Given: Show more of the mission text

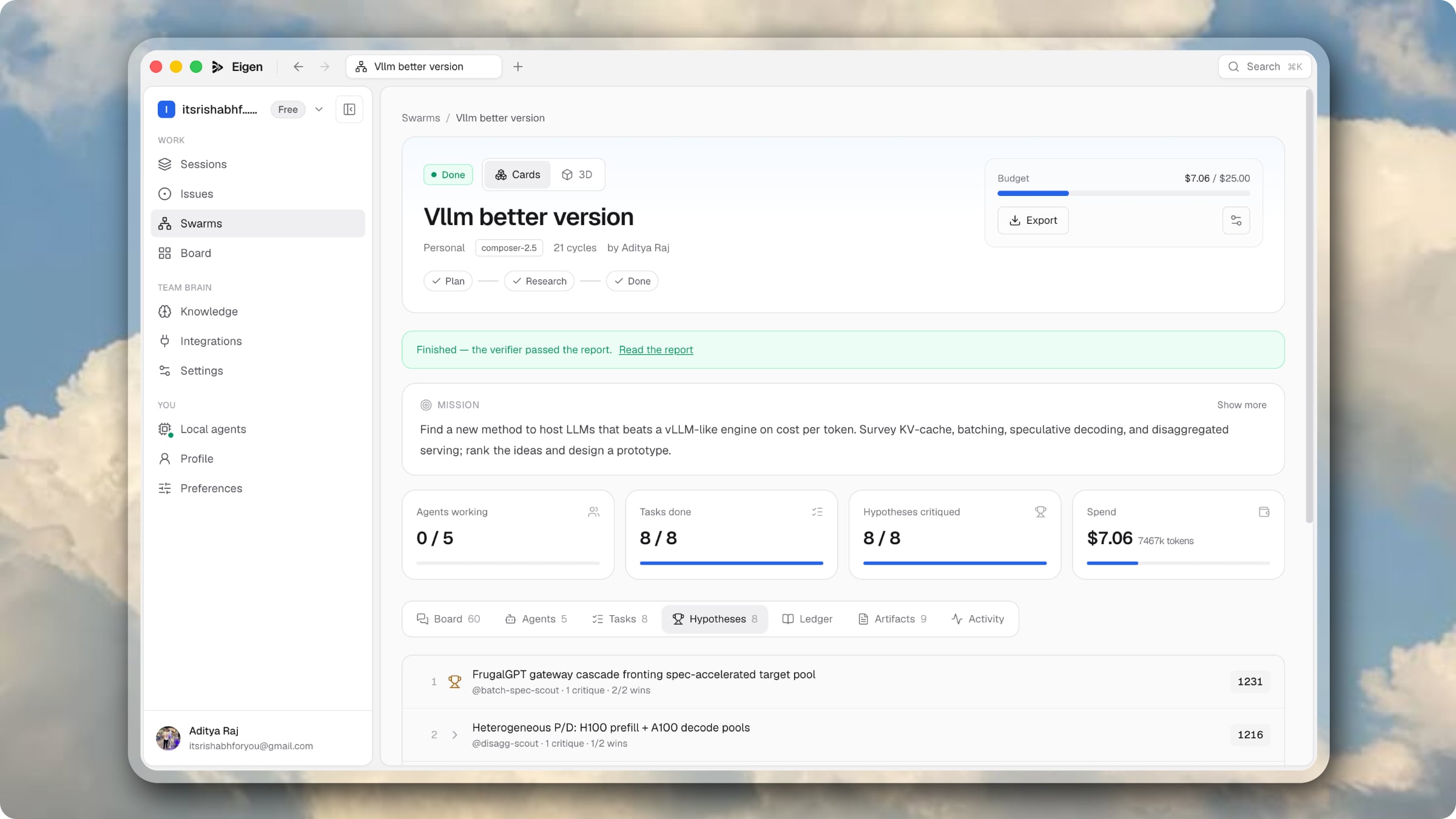Looking at the screenshot, I should click(1241, 405).
